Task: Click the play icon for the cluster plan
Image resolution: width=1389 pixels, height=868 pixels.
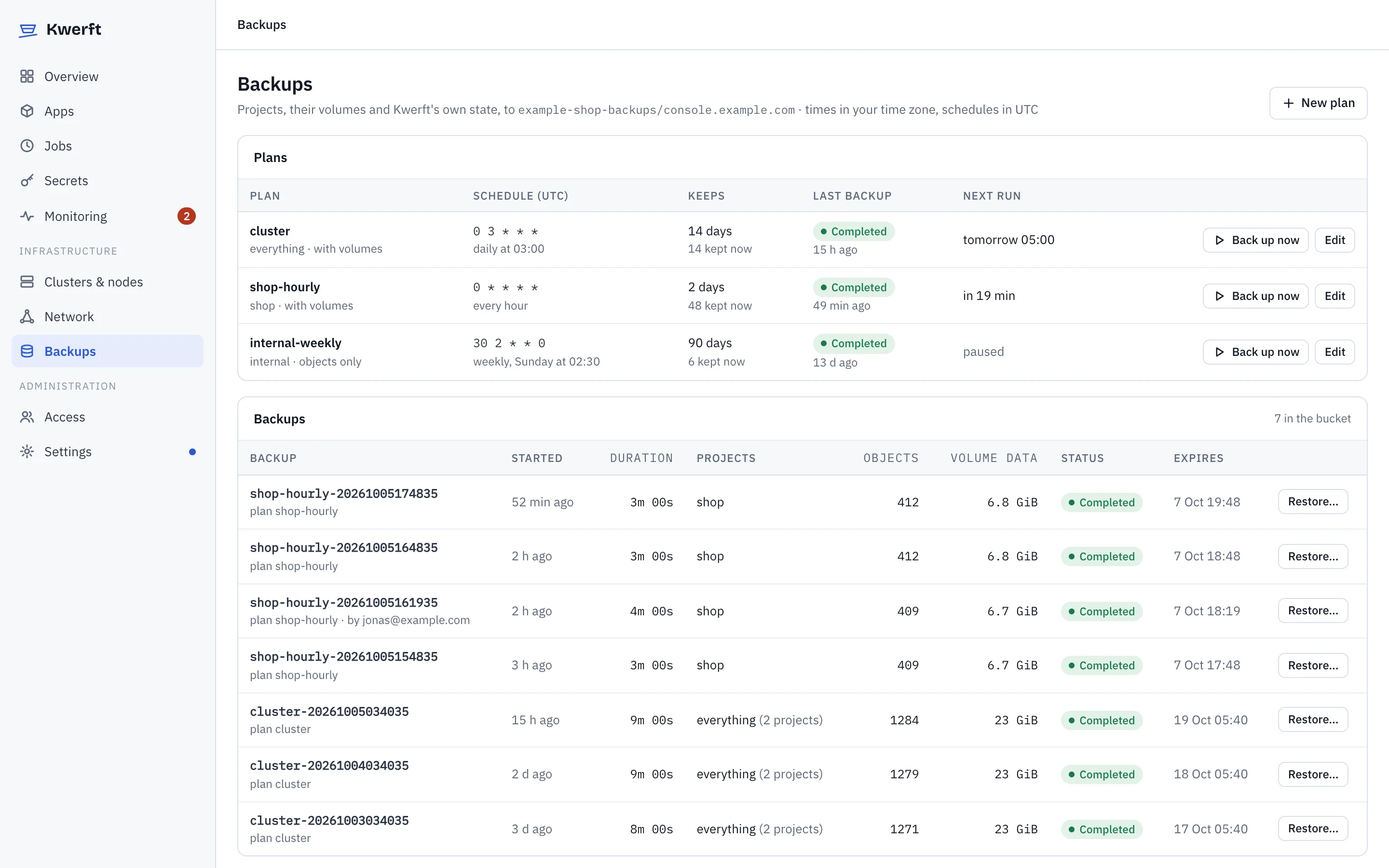Action: (x=1219, y=240)
